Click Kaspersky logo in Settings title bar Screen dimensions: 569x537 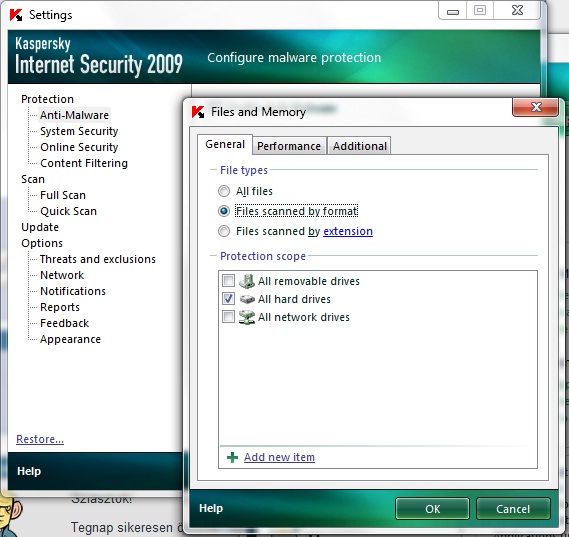pyautogui.click(x=16, y=15)
